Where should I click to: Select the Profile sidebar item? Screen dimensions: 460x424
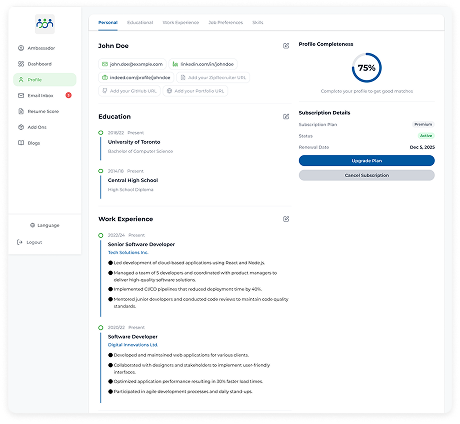45,80
